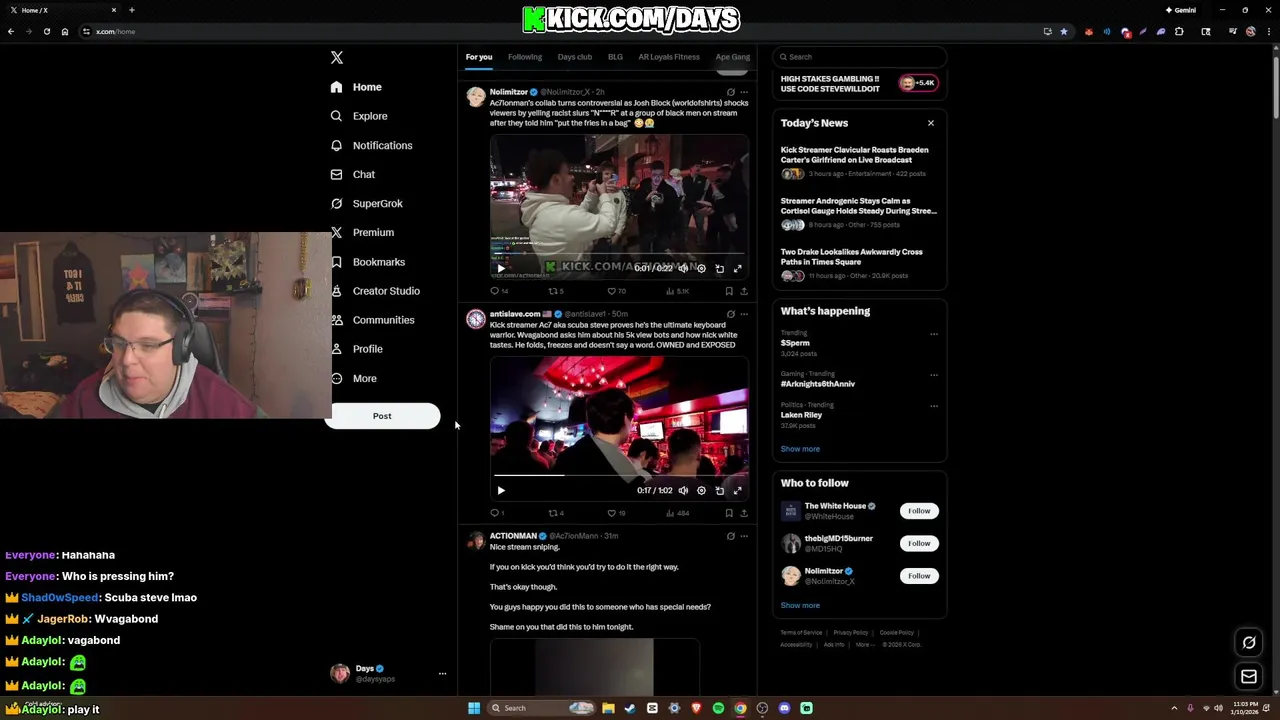Open more options on Nolimitzor post
This screenshot has height=720, width=1280.
coord(744,92)
